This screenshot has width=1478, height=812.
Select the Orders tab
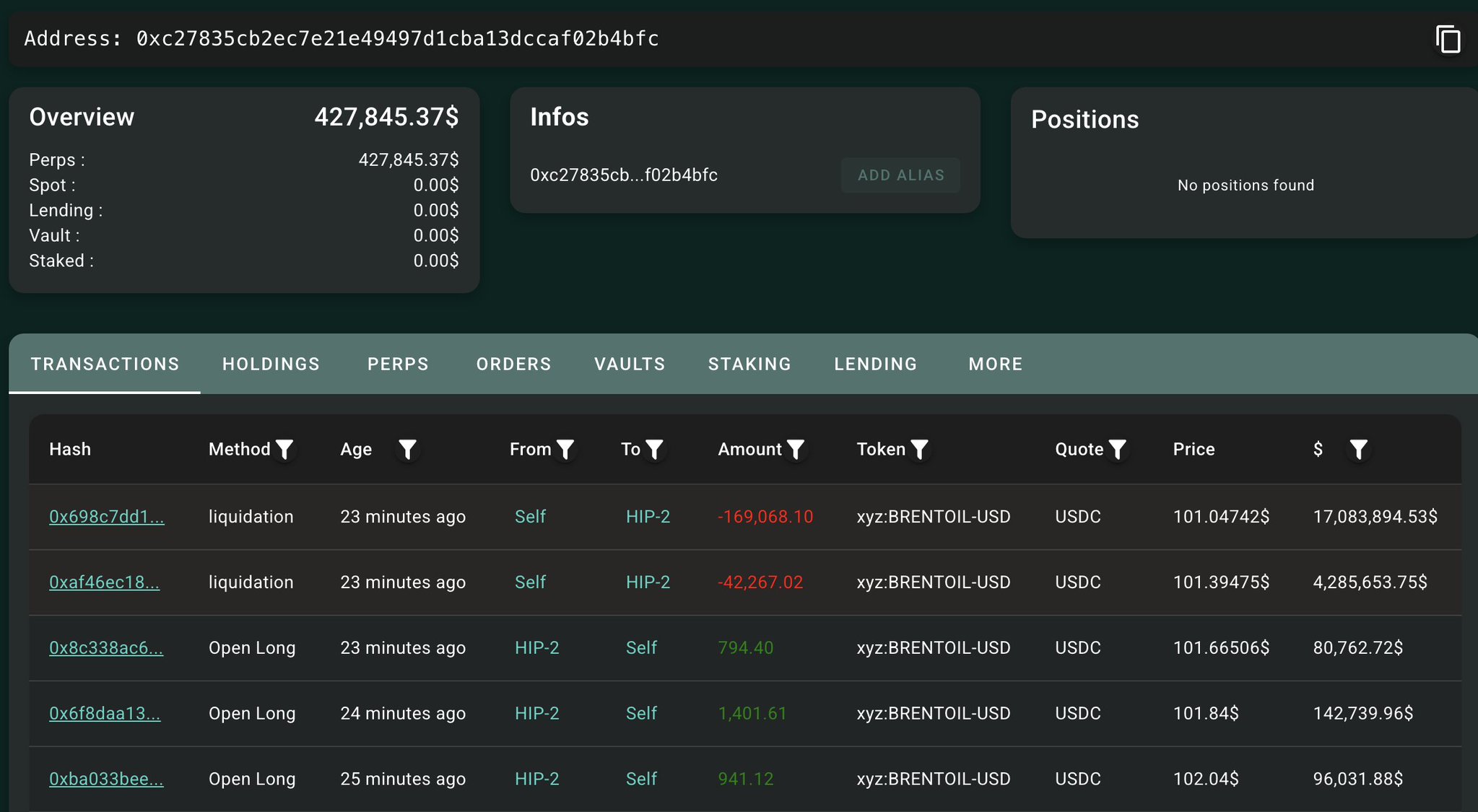coord(513,364)
